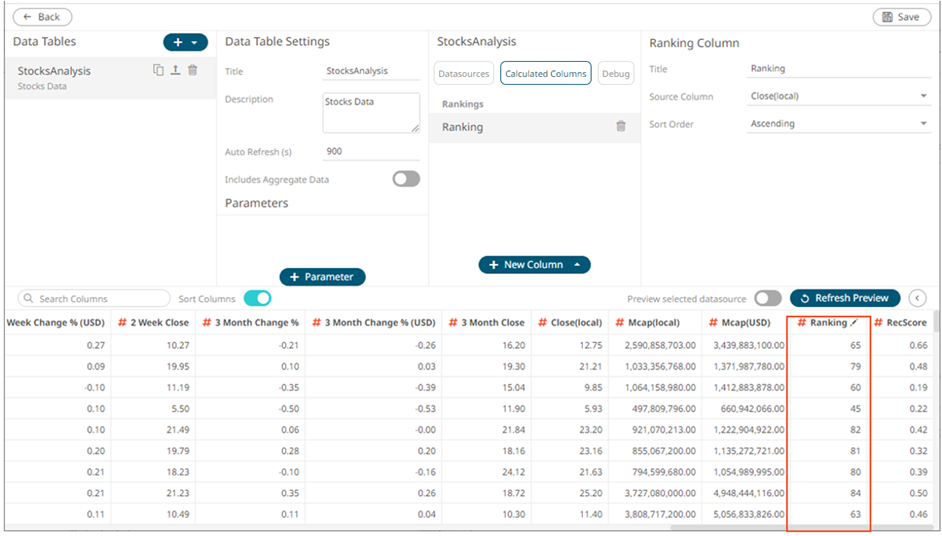Delete the StocksAnalysis data table

pyautogui.click(x=193, y=70)
